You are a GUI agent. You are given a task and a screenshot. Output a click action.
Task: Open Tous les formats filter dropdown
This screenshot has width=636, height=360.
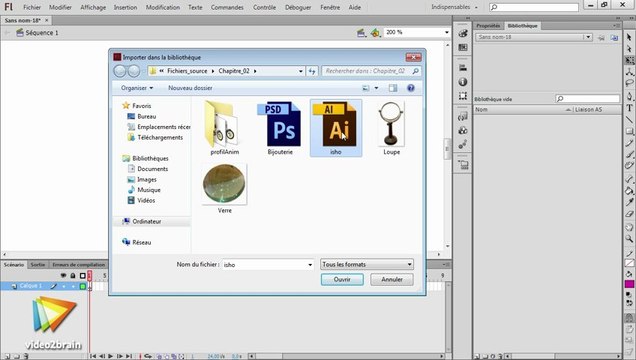(x=367, y=264)
